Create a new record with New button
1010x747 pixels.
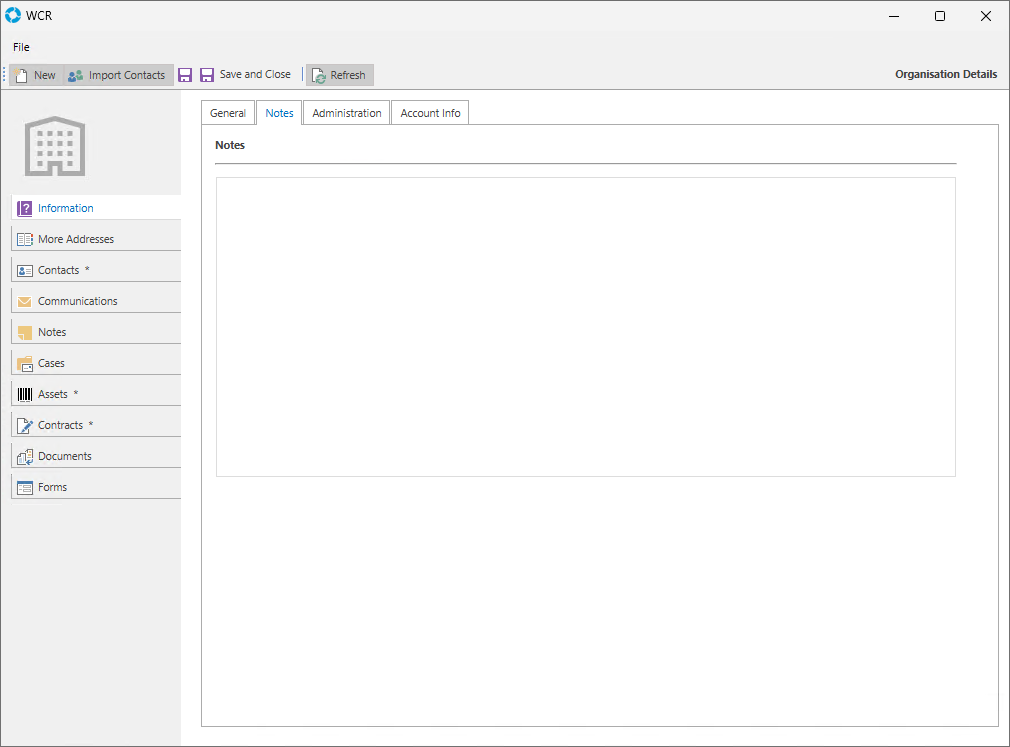pyautogui.click(x=36, y=75)
